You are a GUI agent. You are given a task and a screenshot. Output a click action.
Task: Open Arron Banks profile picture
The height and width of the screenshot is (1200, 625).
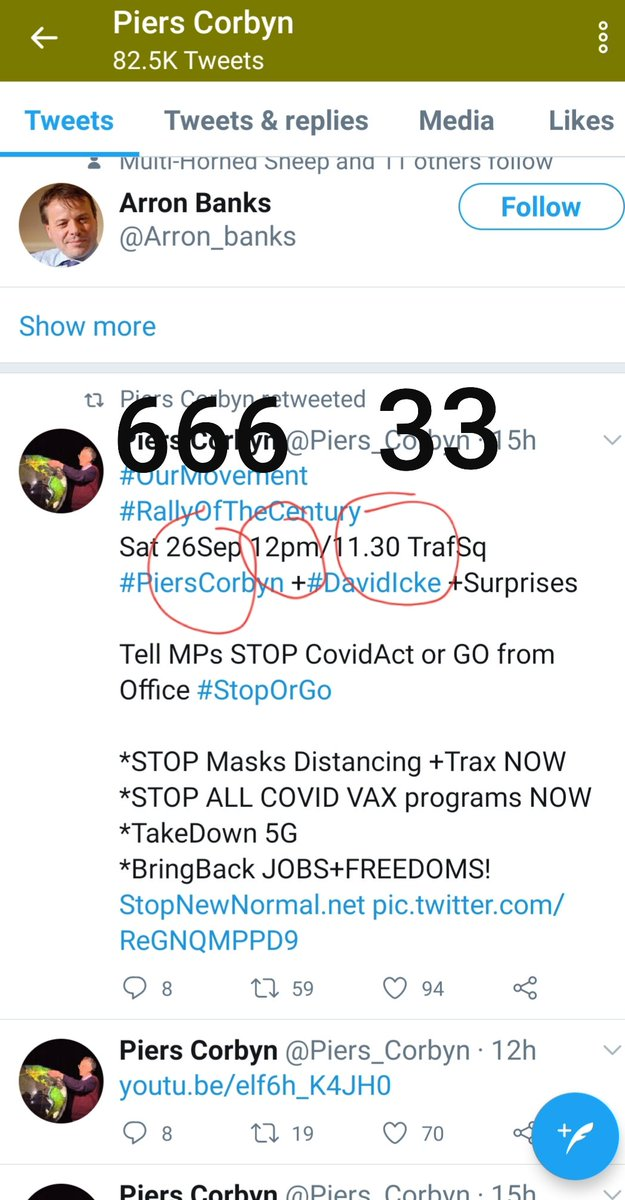(60, 222)
